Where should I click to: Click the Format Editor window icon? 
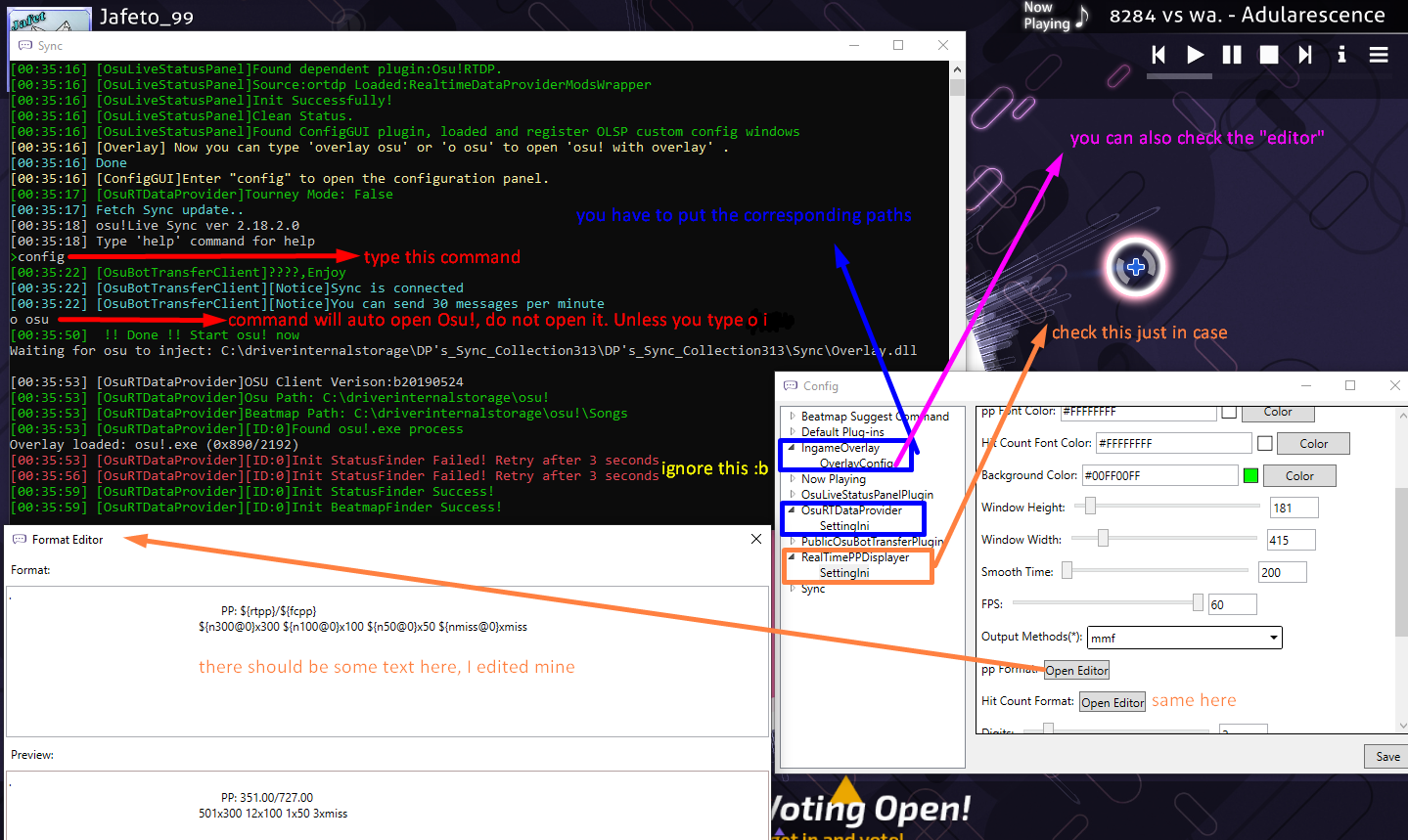pyautogui.click(x=19, y=539)
